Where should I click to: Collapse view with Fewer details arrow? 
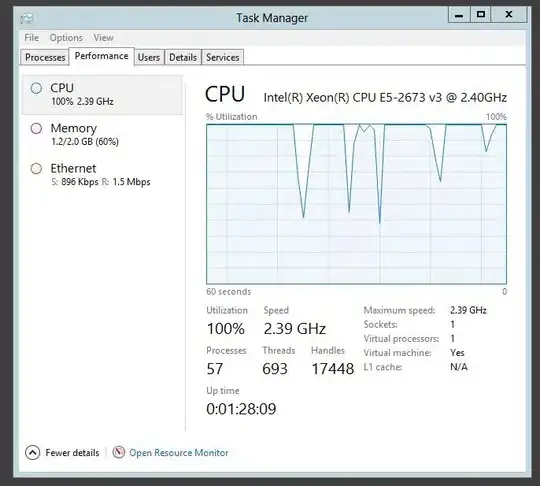(x=32, y=453)
